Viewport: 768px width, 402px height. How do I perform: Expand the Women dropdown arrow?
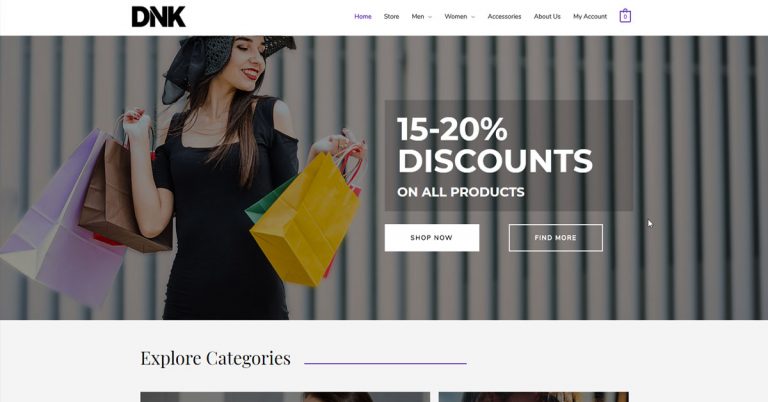[x=473, y=17]
